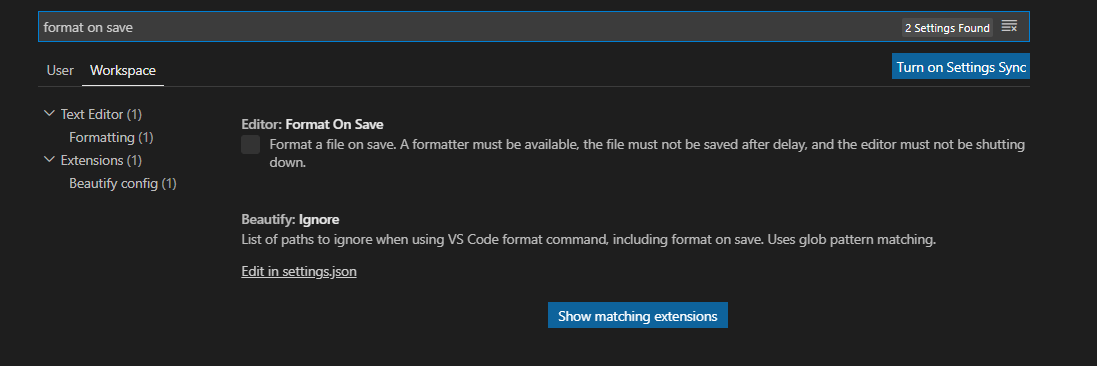Select Formatting (1) in settings tree
The image size is (1097, 366).
tap(111, 137)
